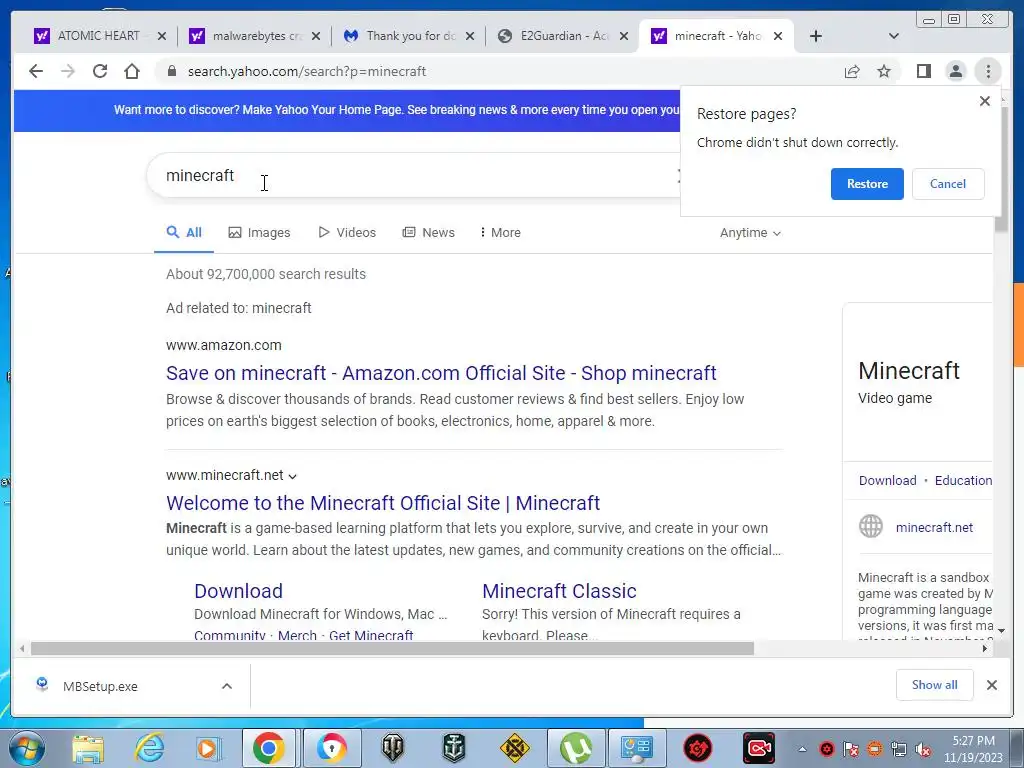Switch to the malwarebytes search tab

(256, 36)
